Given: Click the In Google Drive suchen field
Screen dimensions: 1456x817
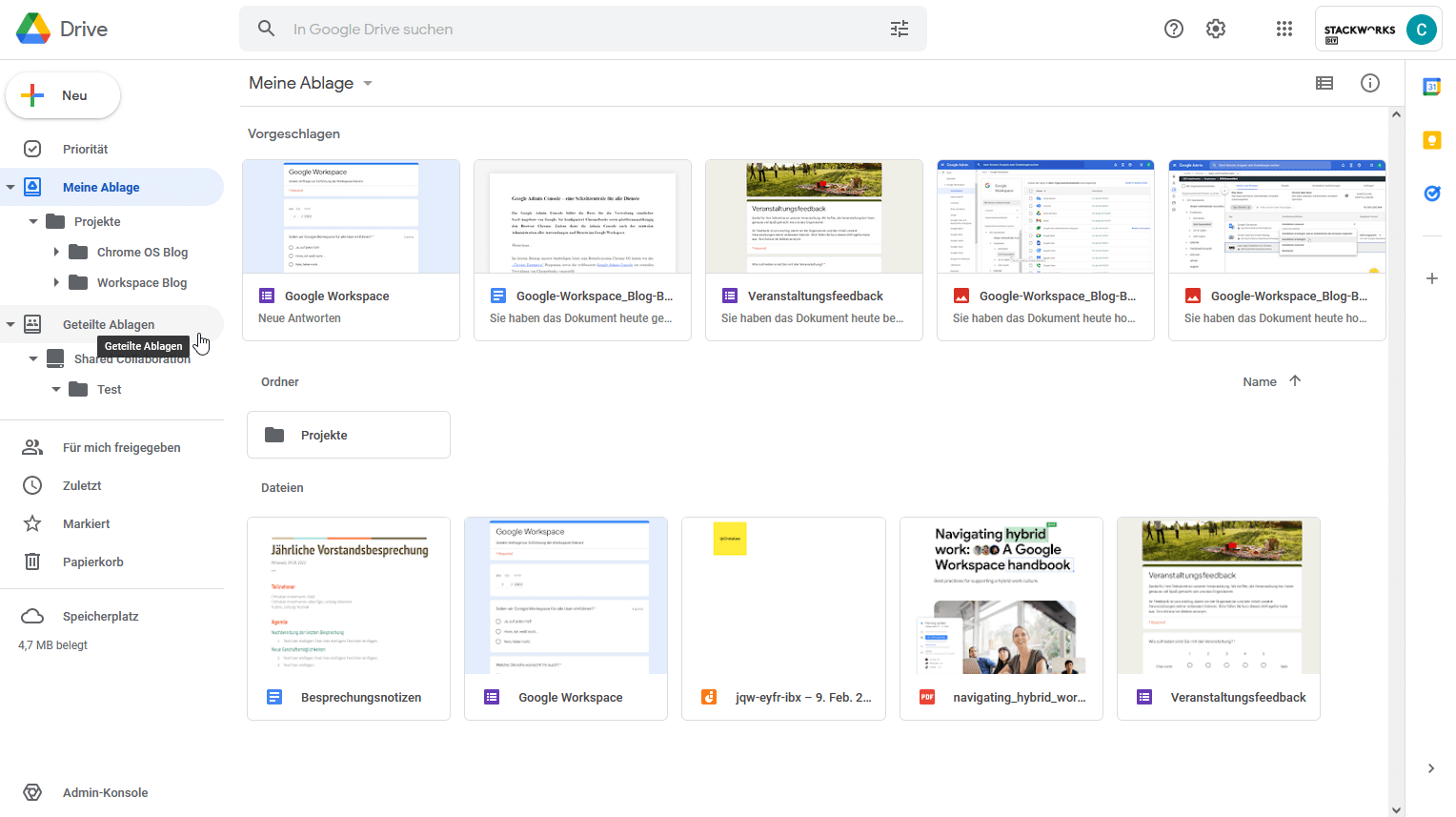Looking at the screenshot, I should click(x=583, y=29).
